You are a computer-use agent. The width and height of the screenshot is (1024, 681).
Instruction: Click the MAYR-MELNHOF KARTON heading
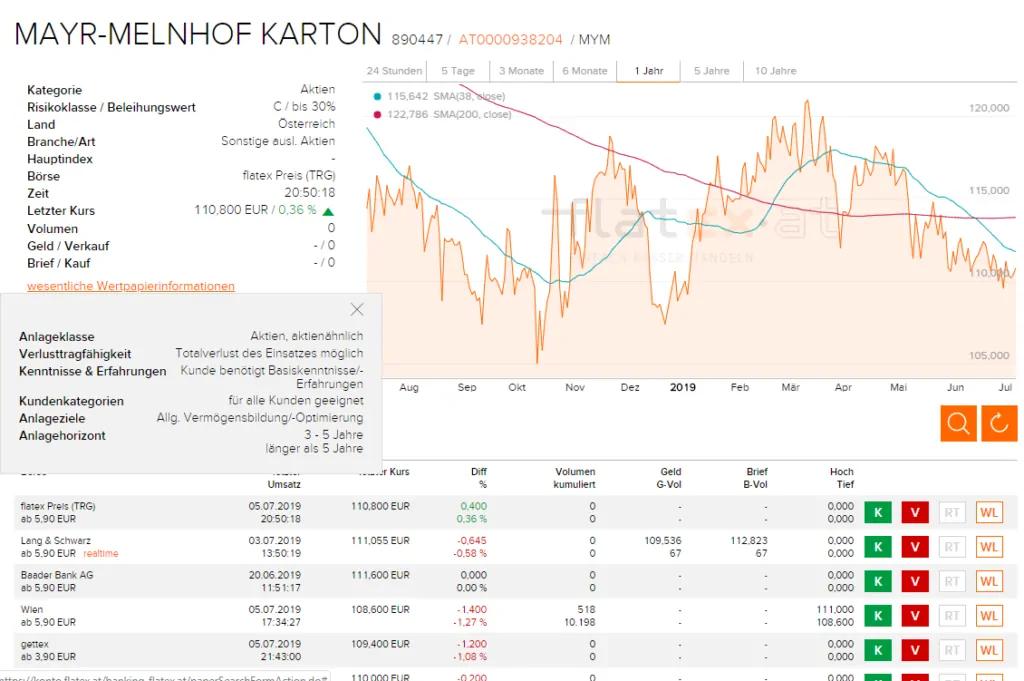click(x=198, y=34)
